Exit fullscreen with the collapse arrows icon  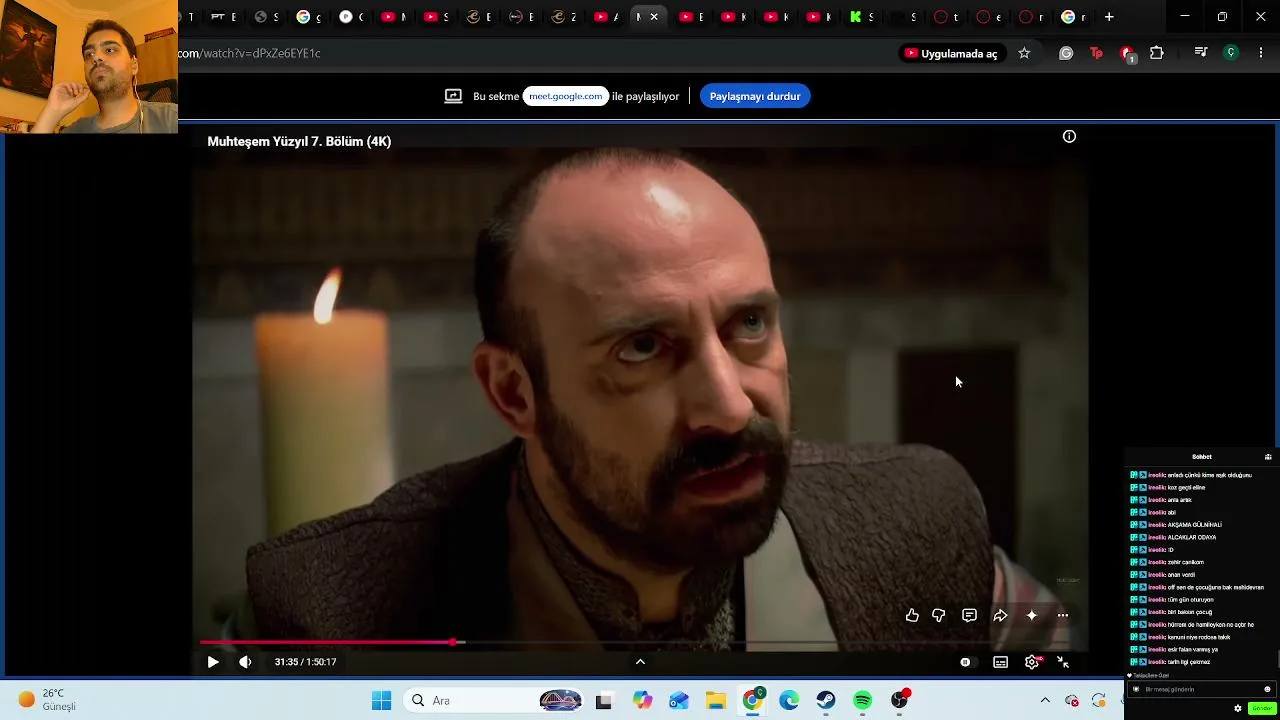pyautogui.click(x=1063, y=662)
